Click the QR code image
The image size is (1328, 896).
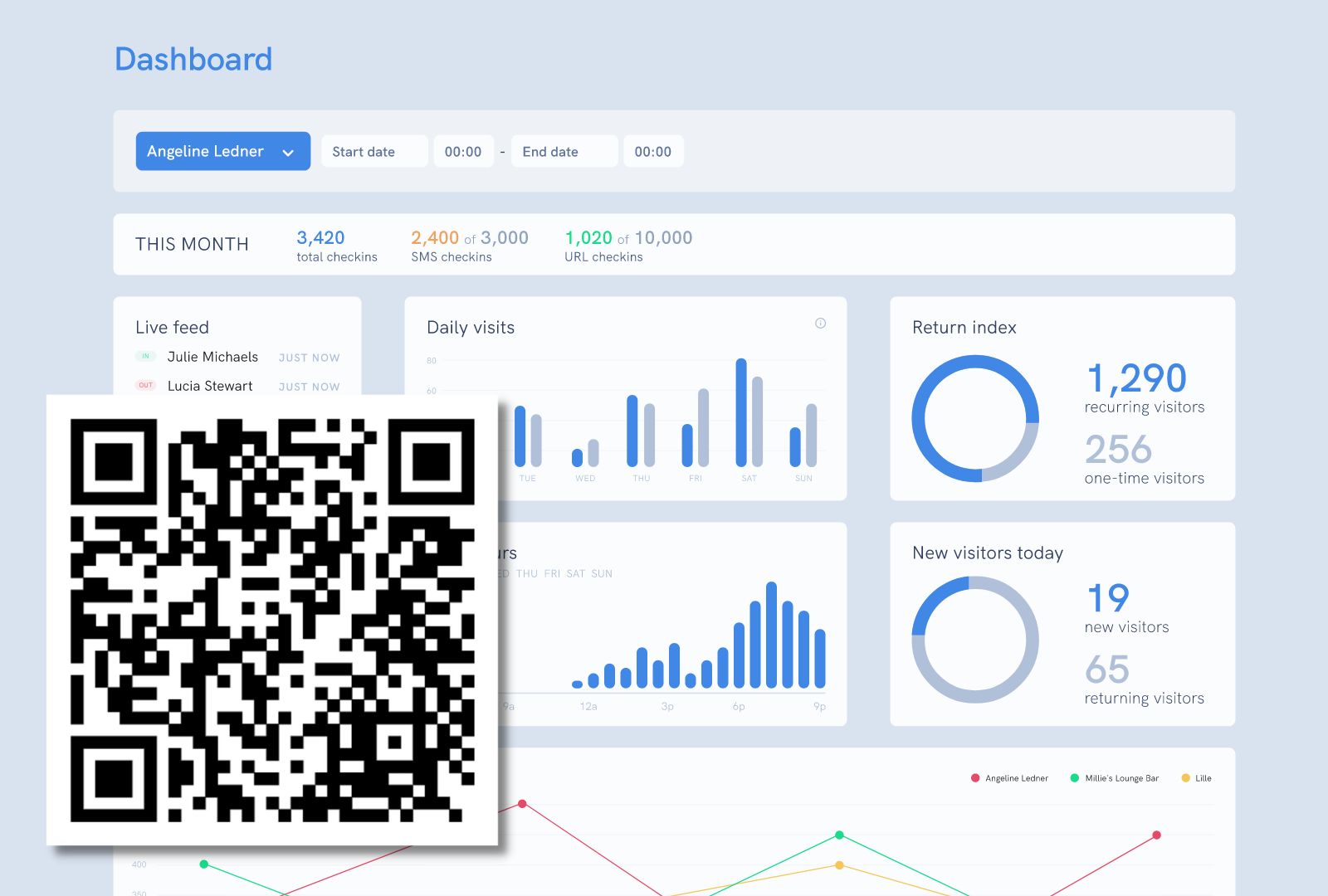coord(274,621)
